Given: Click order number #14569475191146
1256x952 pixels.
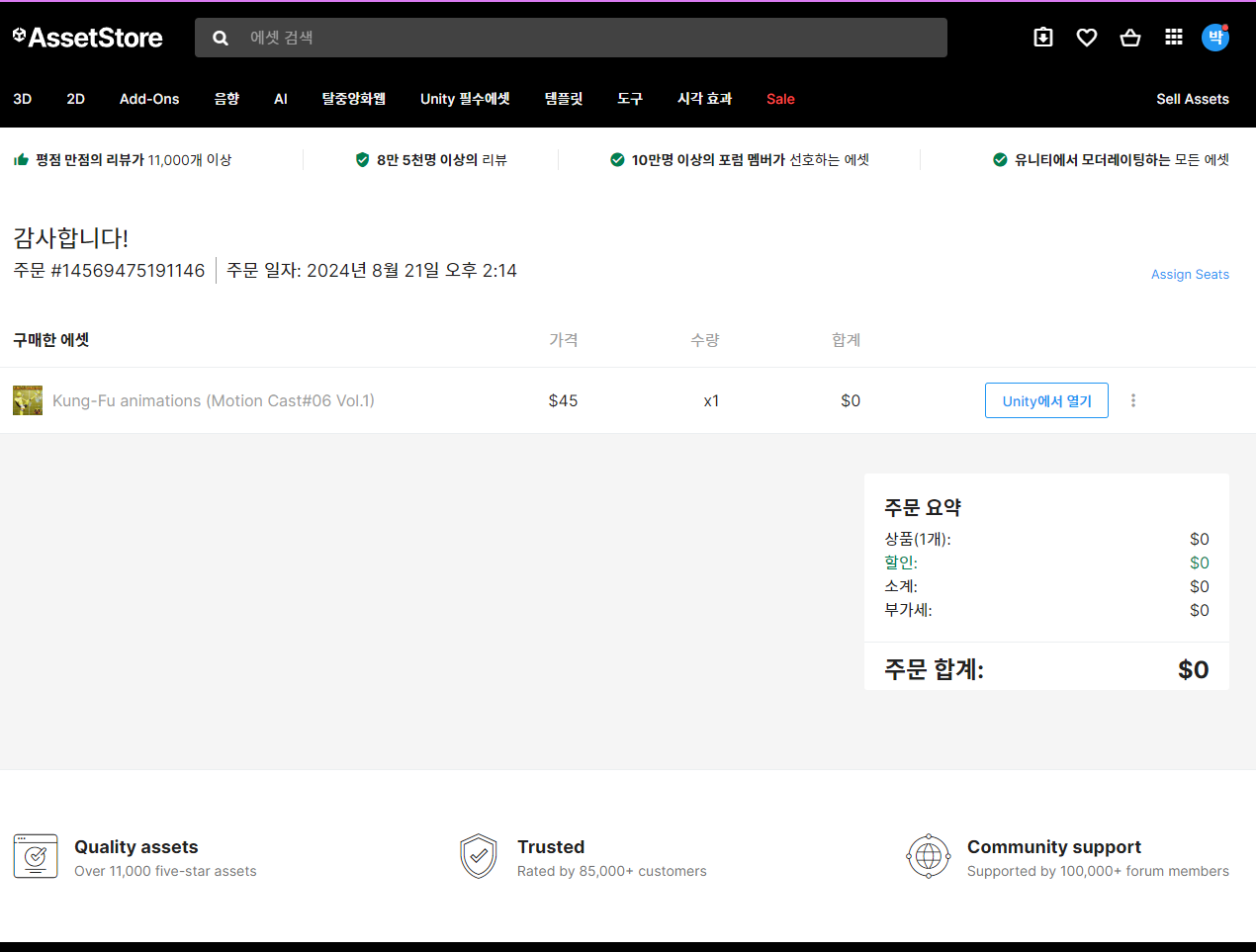Looking at the screenshot, I should click(x=128, y=271).
